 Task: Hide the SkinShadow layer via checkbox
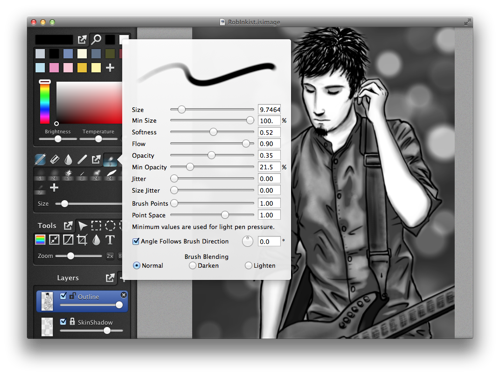pyautogui.click(x=63, y=322)
